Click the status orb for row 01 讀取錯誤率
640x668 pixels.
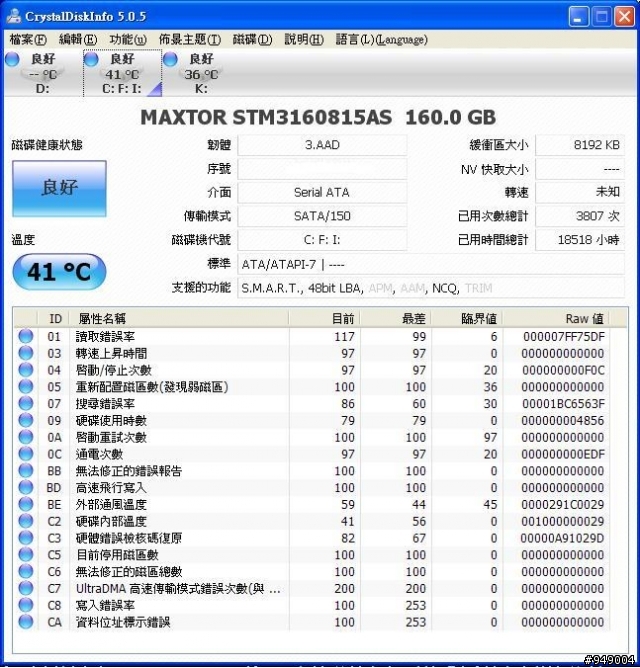pyautogui.click(x=26, y=336)
